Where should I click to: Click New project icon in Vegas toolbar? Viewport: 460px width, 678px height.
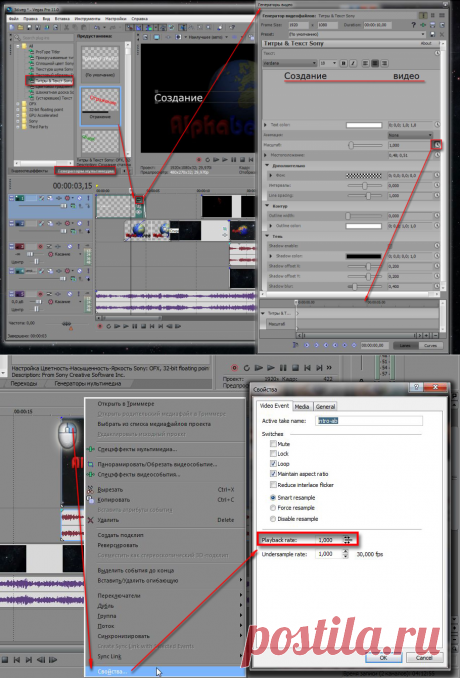click(x=12, y=27)
